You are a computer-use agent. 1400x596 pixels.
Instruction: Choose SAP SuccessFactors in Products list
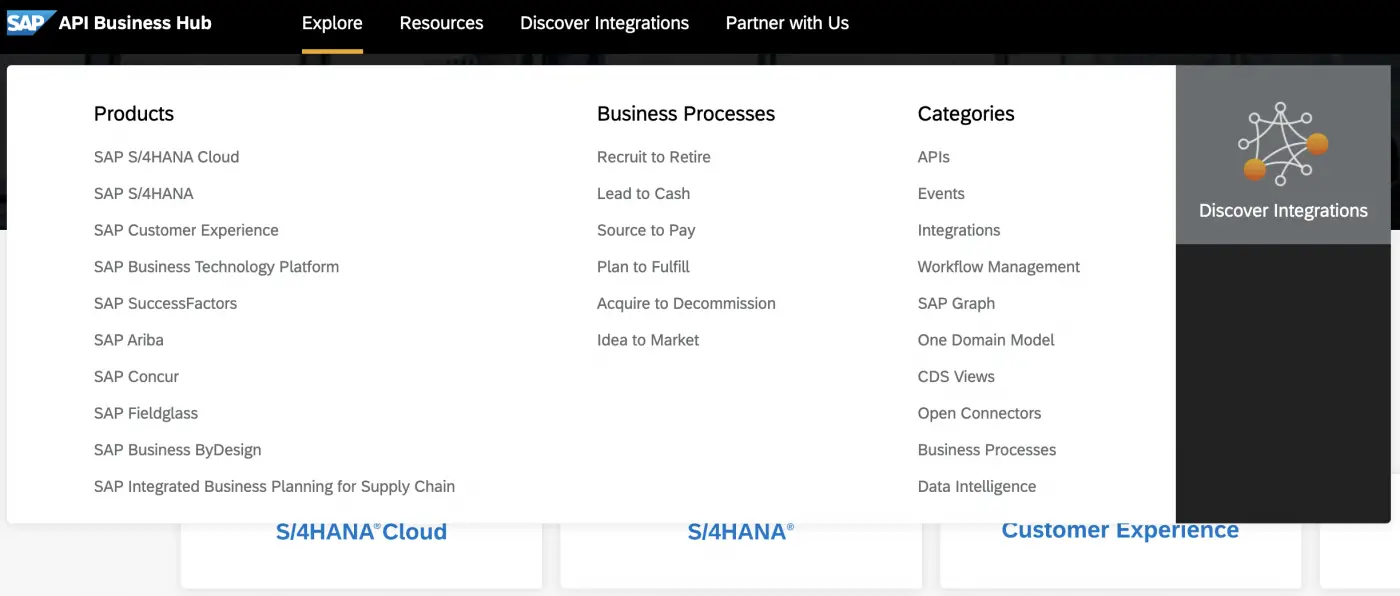(x=165, y=304)
